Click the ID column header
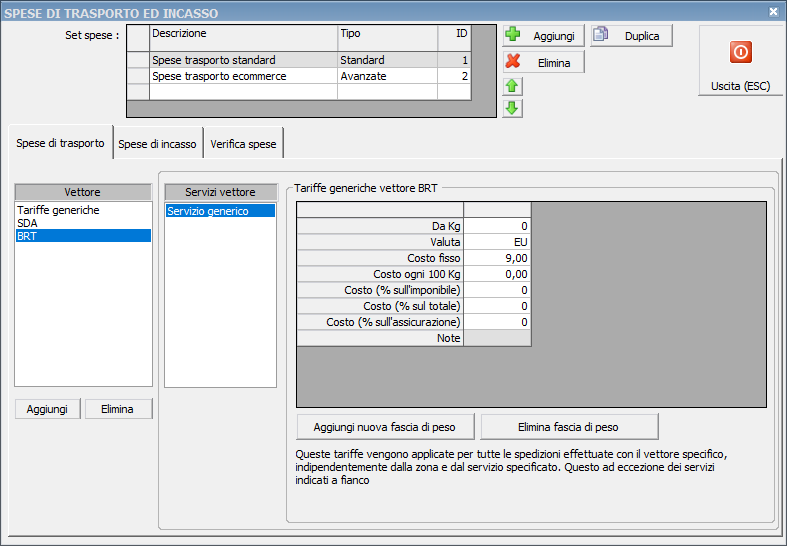The height and width of the screenshot is (546, 787). coord(454,38)
